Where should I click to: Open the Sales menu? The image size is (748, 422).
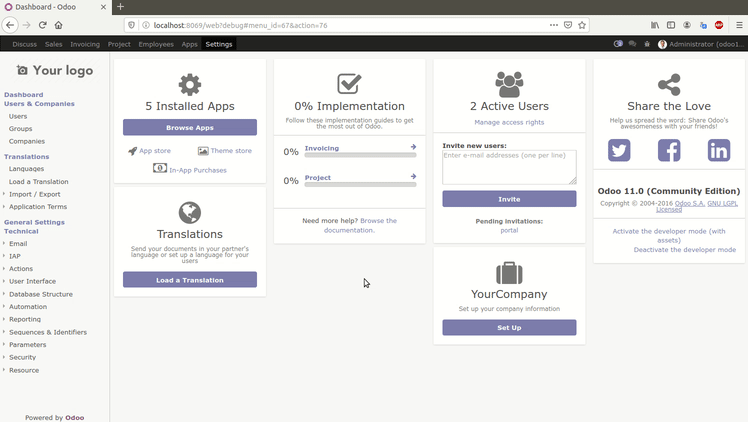tap(53, 44)
